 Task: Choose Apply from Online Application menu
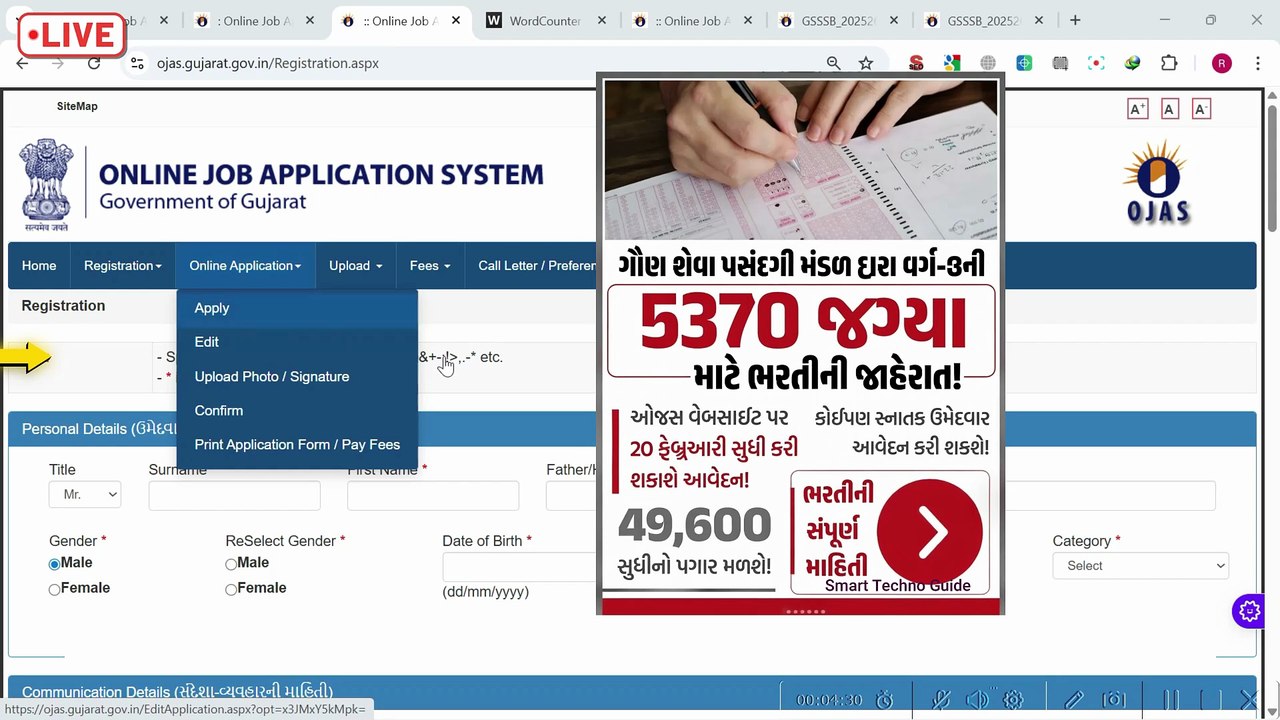coord(297,308)
